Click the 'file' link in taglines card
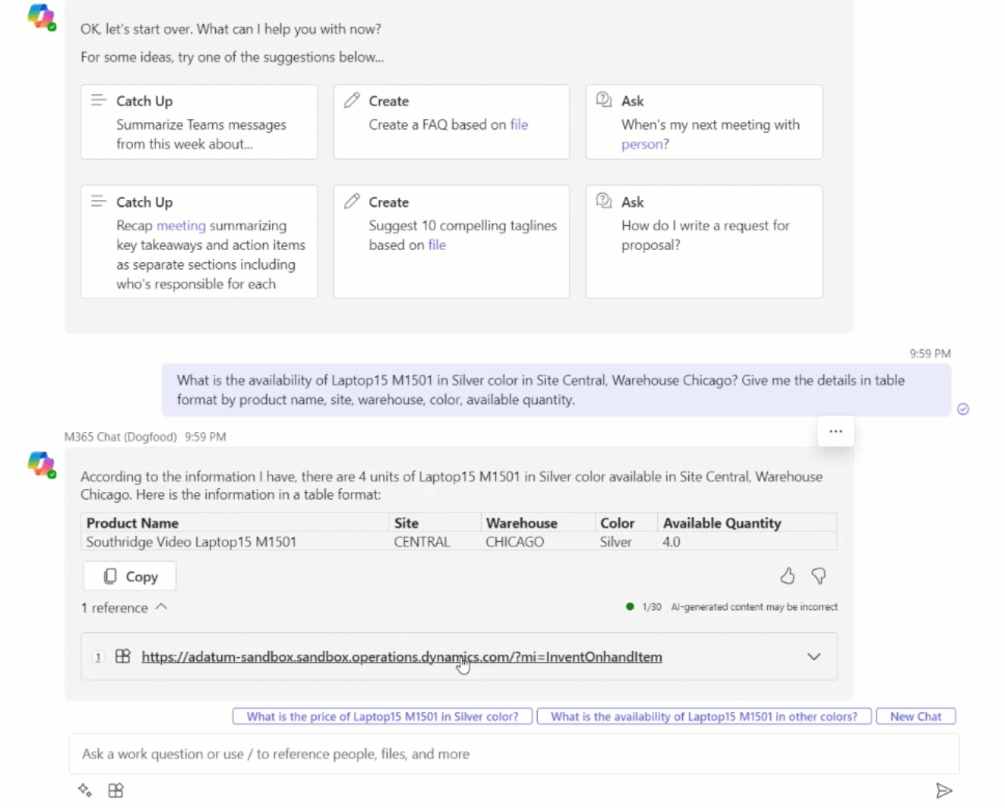 436,245
